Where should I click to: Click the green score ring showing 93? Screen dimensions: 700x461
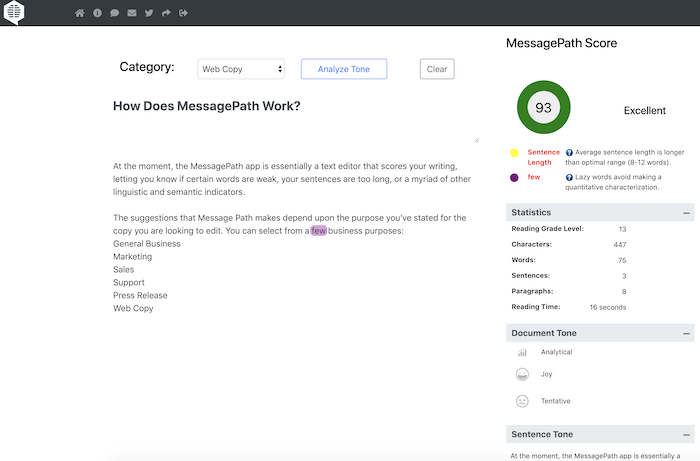coord(543,107)
